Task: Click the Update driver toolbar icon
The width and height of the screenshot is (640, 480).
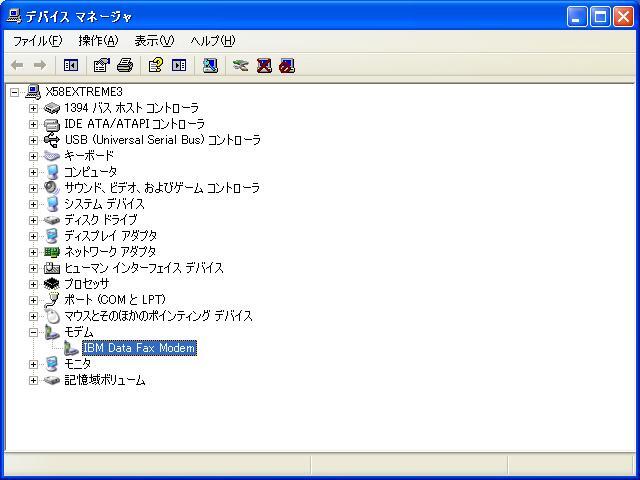Action: tap(240, 65)
